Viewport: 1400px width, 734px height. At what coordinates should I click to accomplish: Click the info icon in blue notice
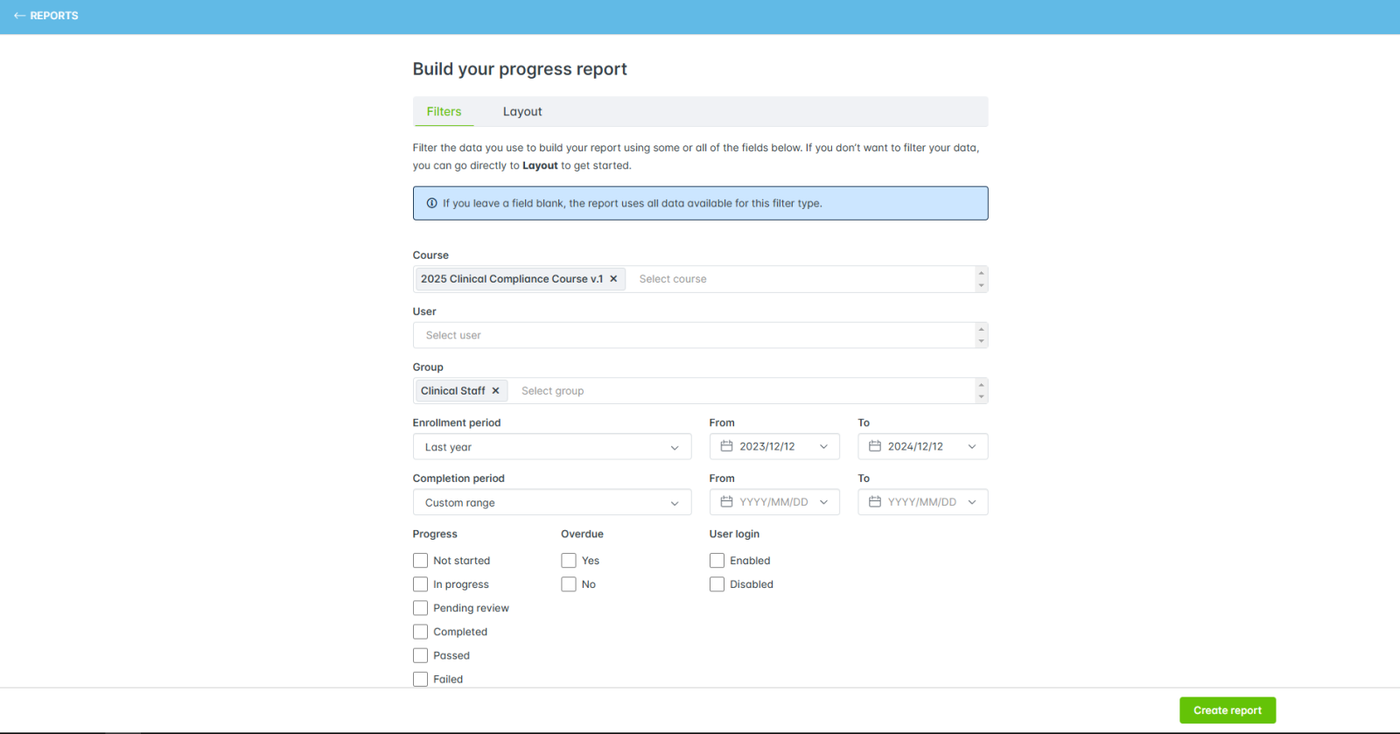point(432,203)
